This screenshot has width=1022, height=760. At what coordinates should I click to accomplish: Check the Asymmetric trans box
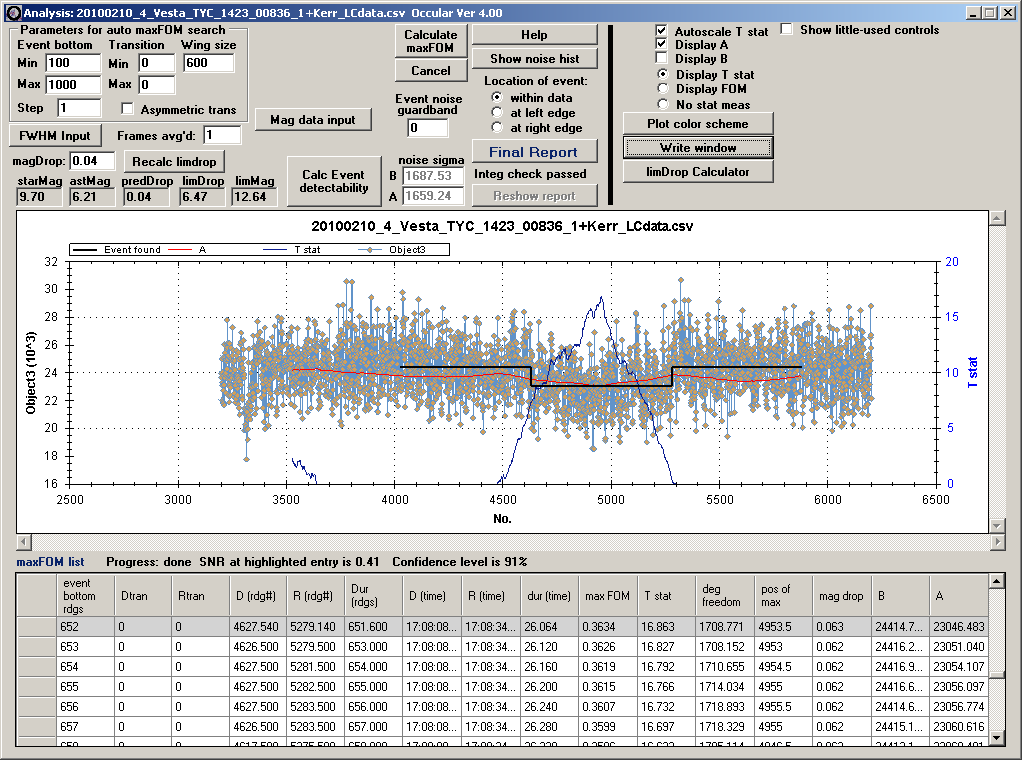point(127,109)
